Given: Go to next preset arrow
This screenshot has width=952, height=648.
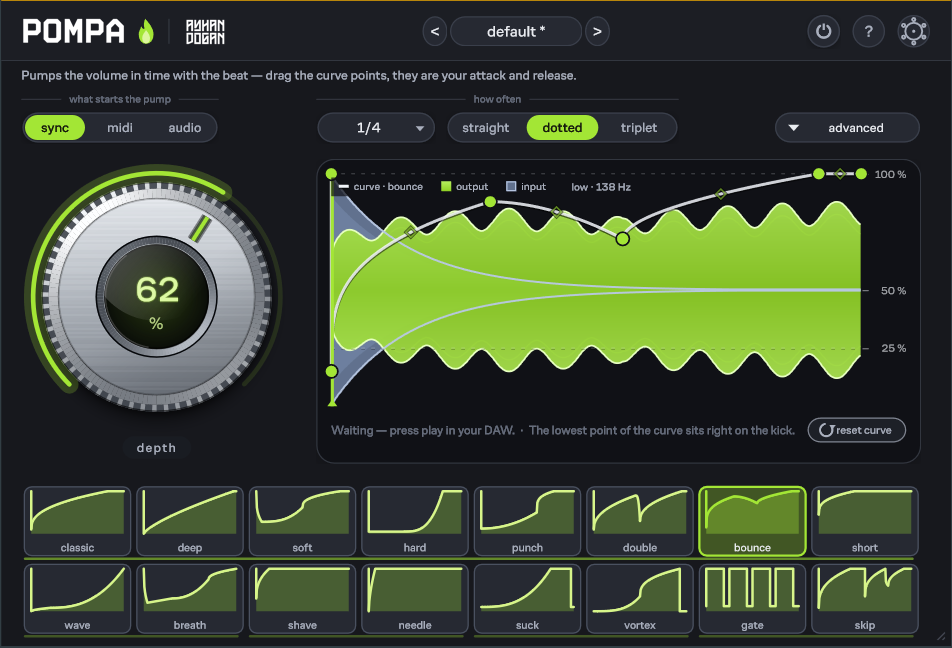Looking at the screenshot, I should pyautogui.click(x=597, y=31).
